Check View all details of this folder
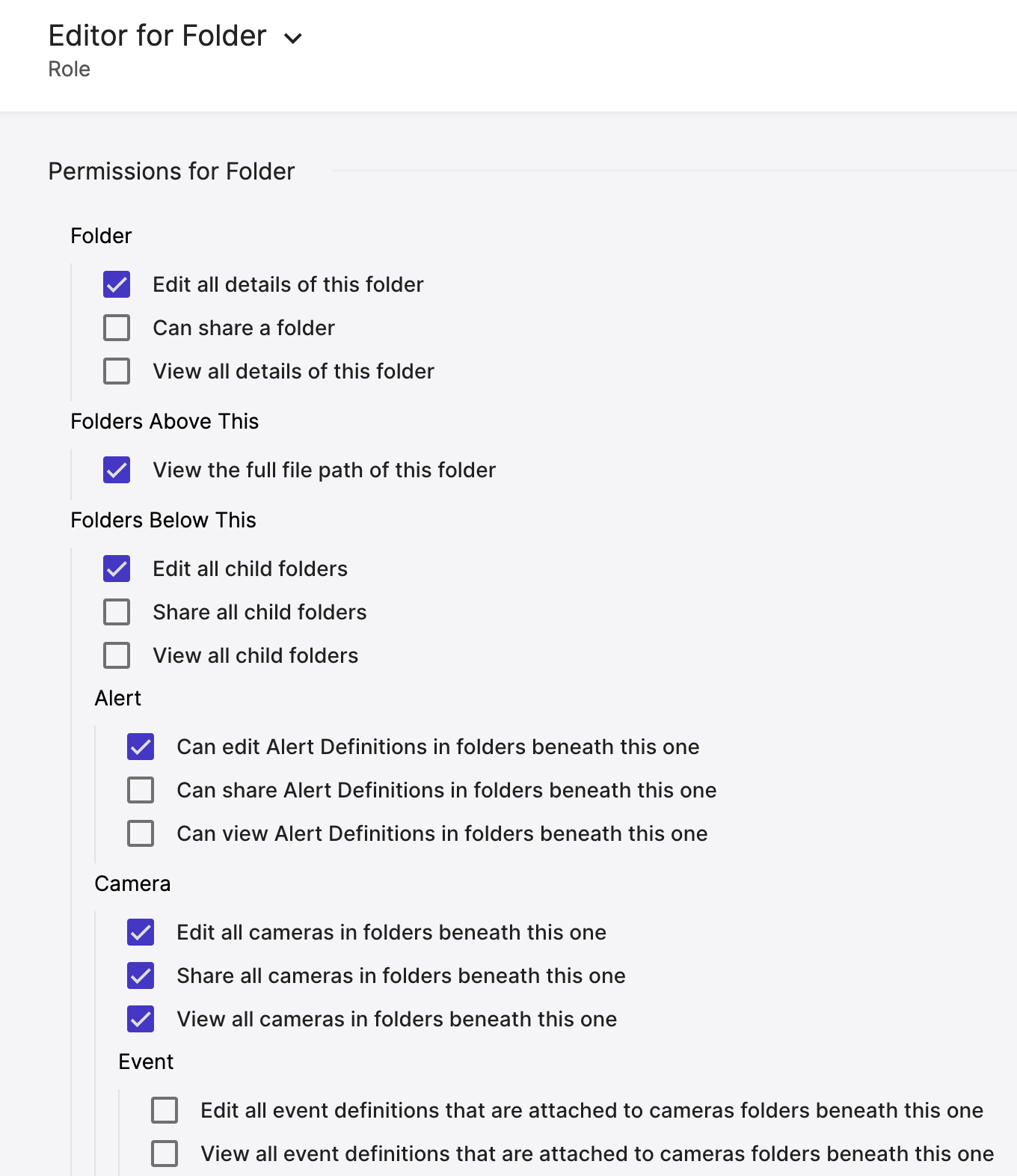Viewport: 1017px width, 1176px height. [x=117, y=371]
